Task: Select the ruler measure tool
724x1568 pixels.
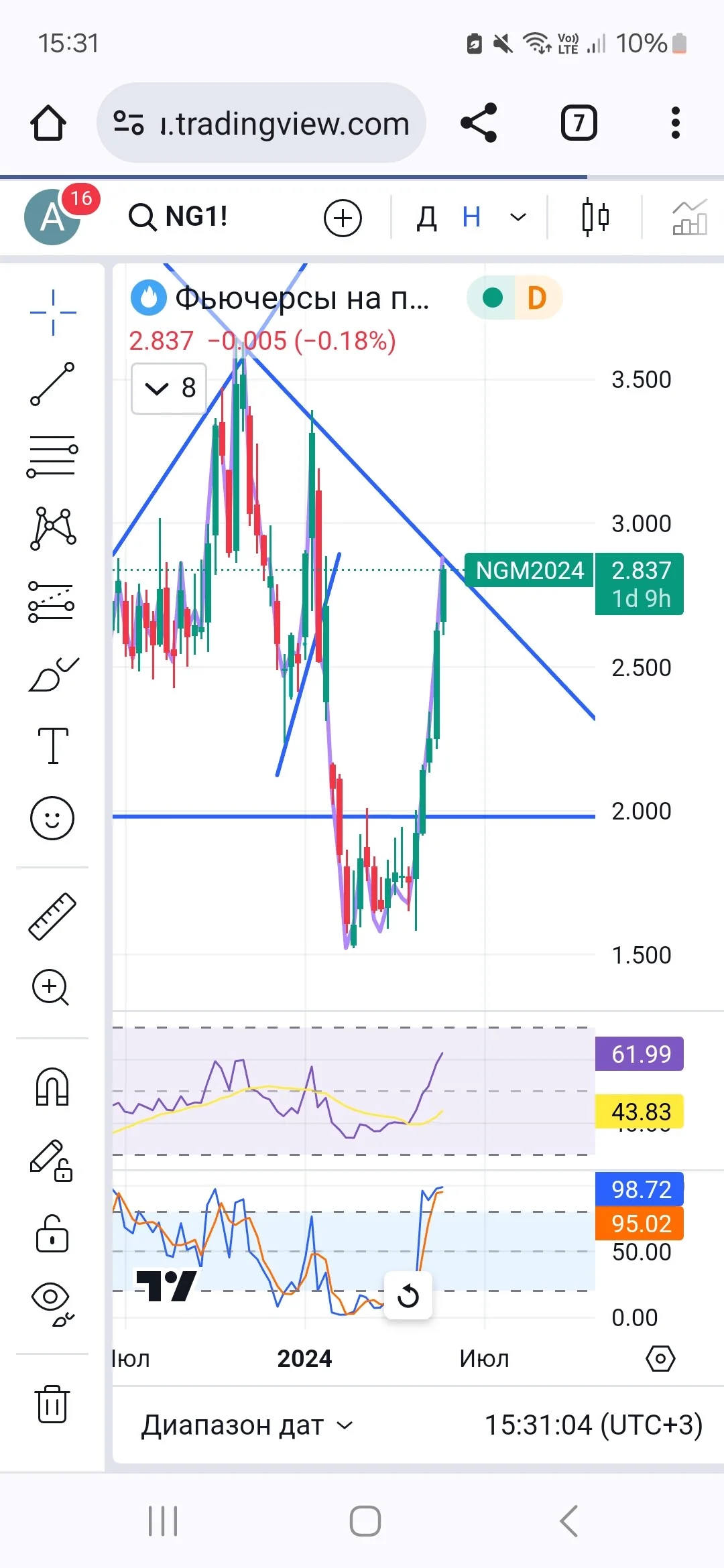Action: 52,916
